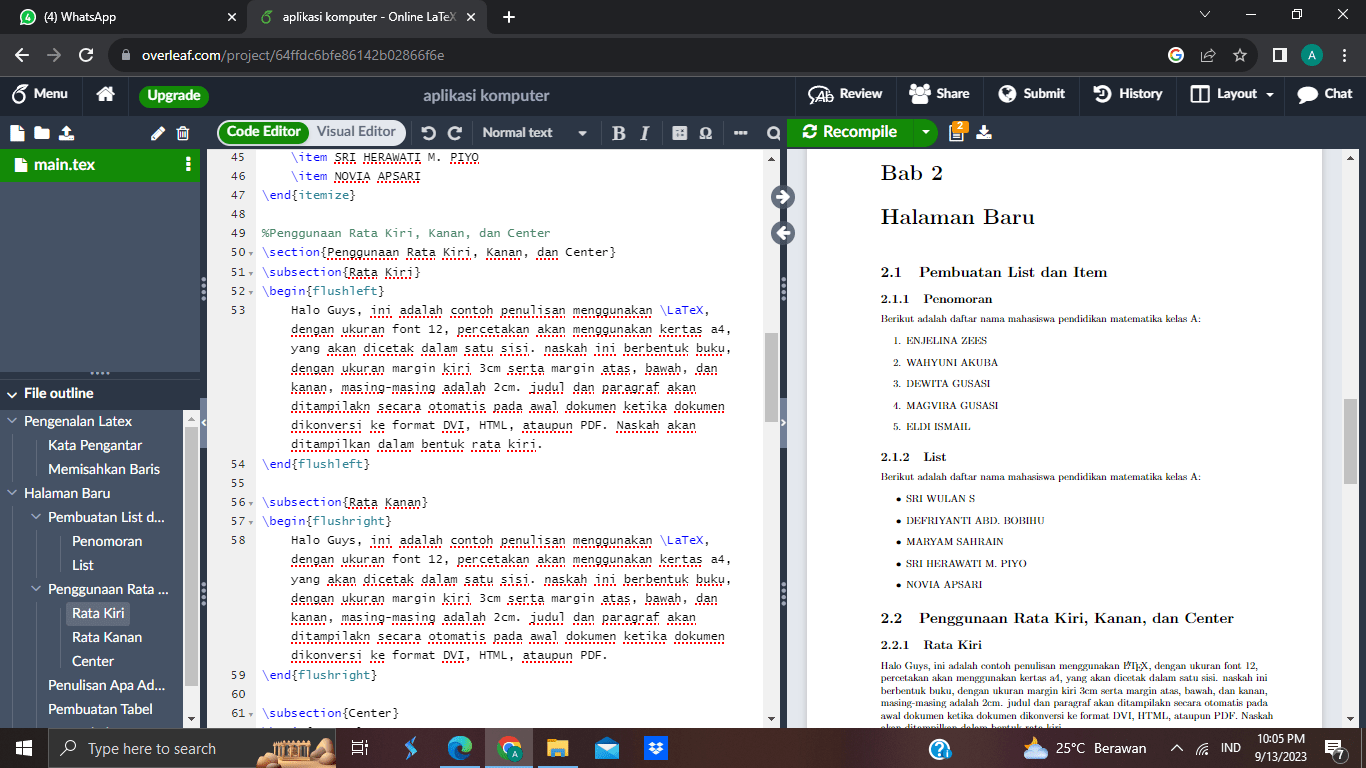Rename the selected file with the pencil icon
The height and width of the screenshot is (768, 1366).
(x=158, y=133)
